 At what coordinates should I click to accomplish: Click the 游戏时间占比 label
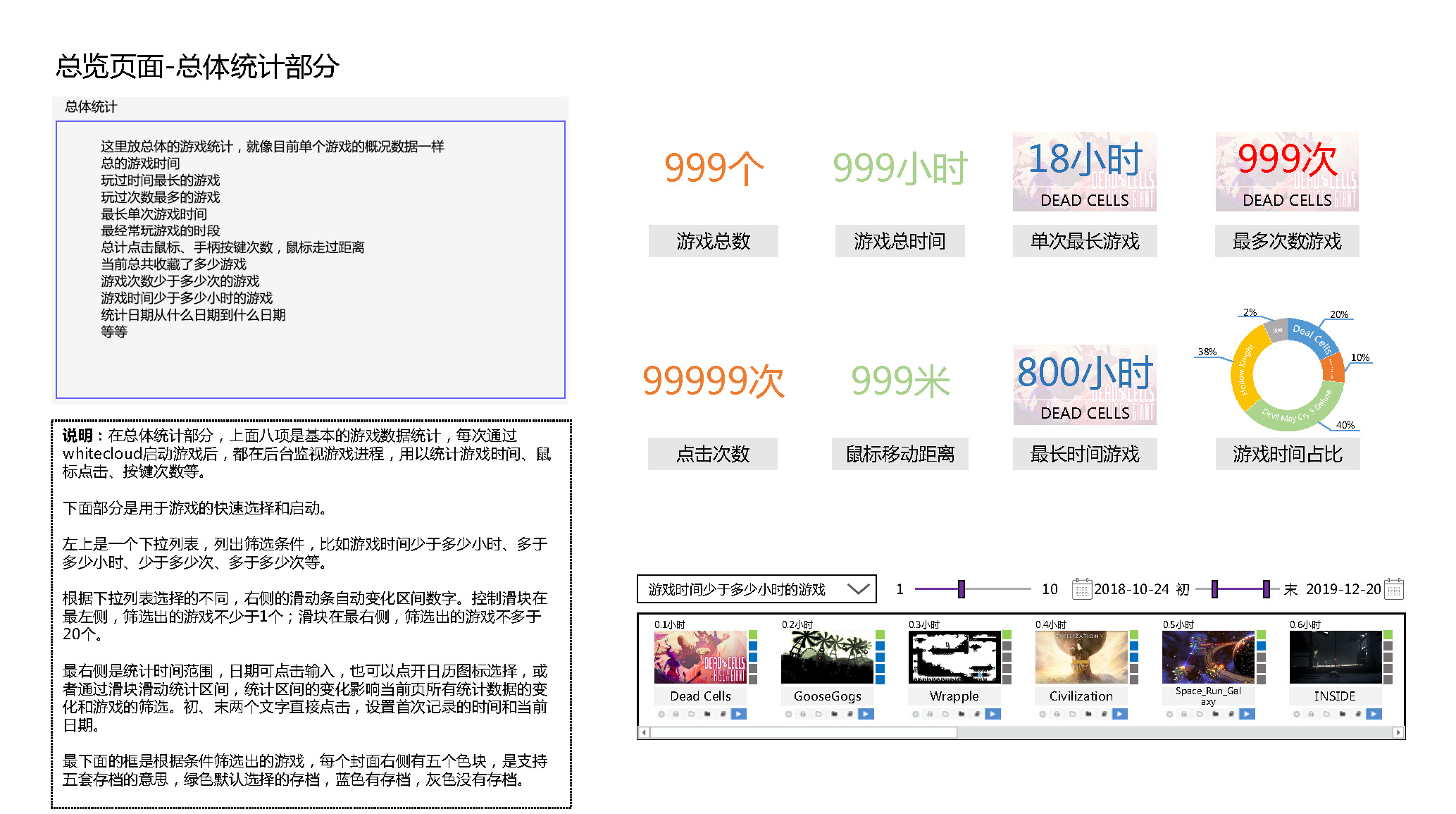click(x=1287, y=454)
